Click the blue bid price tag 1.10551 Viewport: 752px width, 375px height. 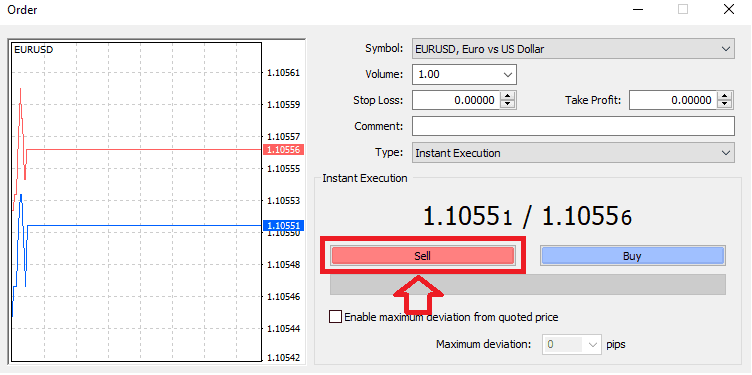[283, 225]
